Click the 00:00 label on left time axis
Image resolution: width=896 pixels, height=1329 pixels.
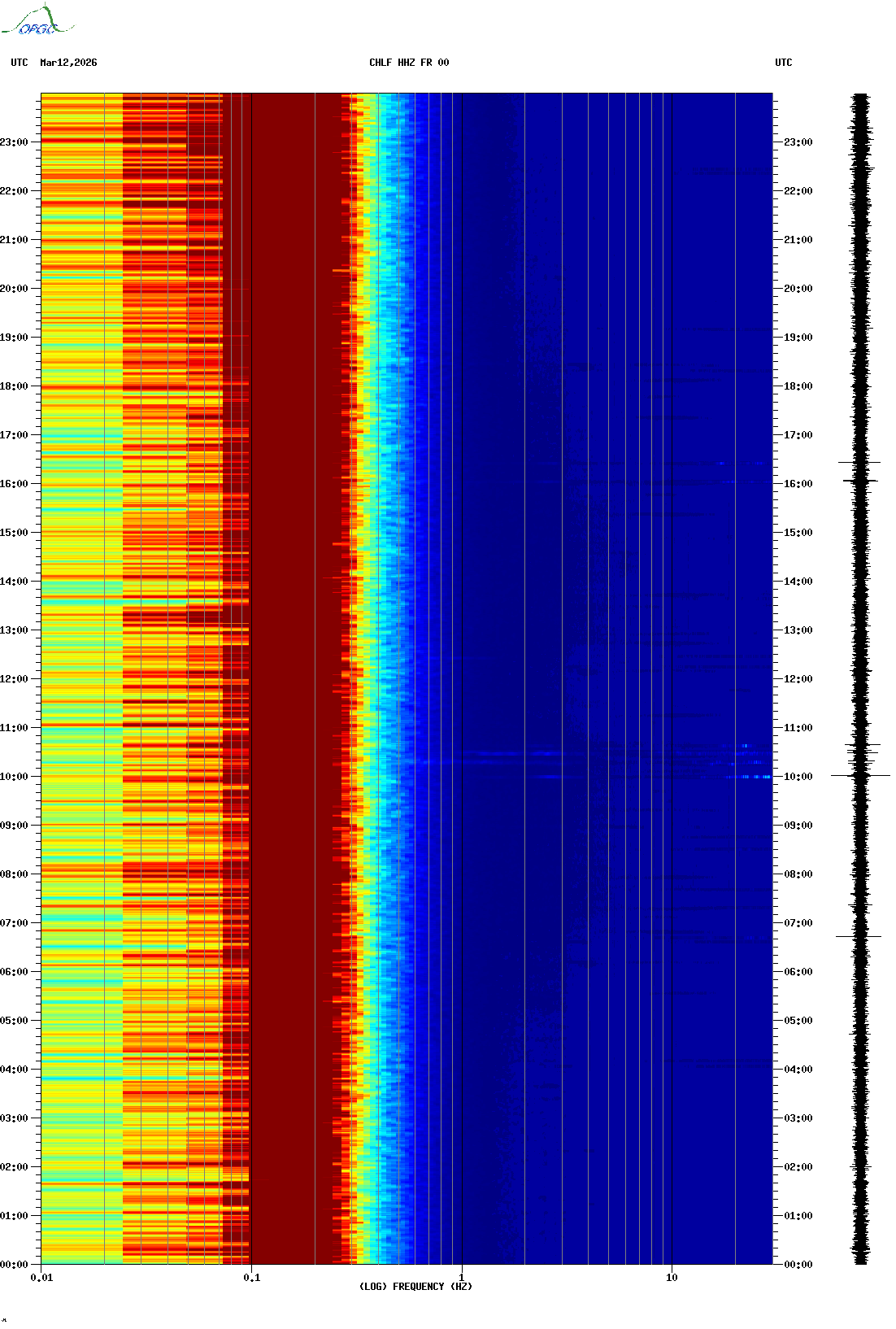(14, 1265)
